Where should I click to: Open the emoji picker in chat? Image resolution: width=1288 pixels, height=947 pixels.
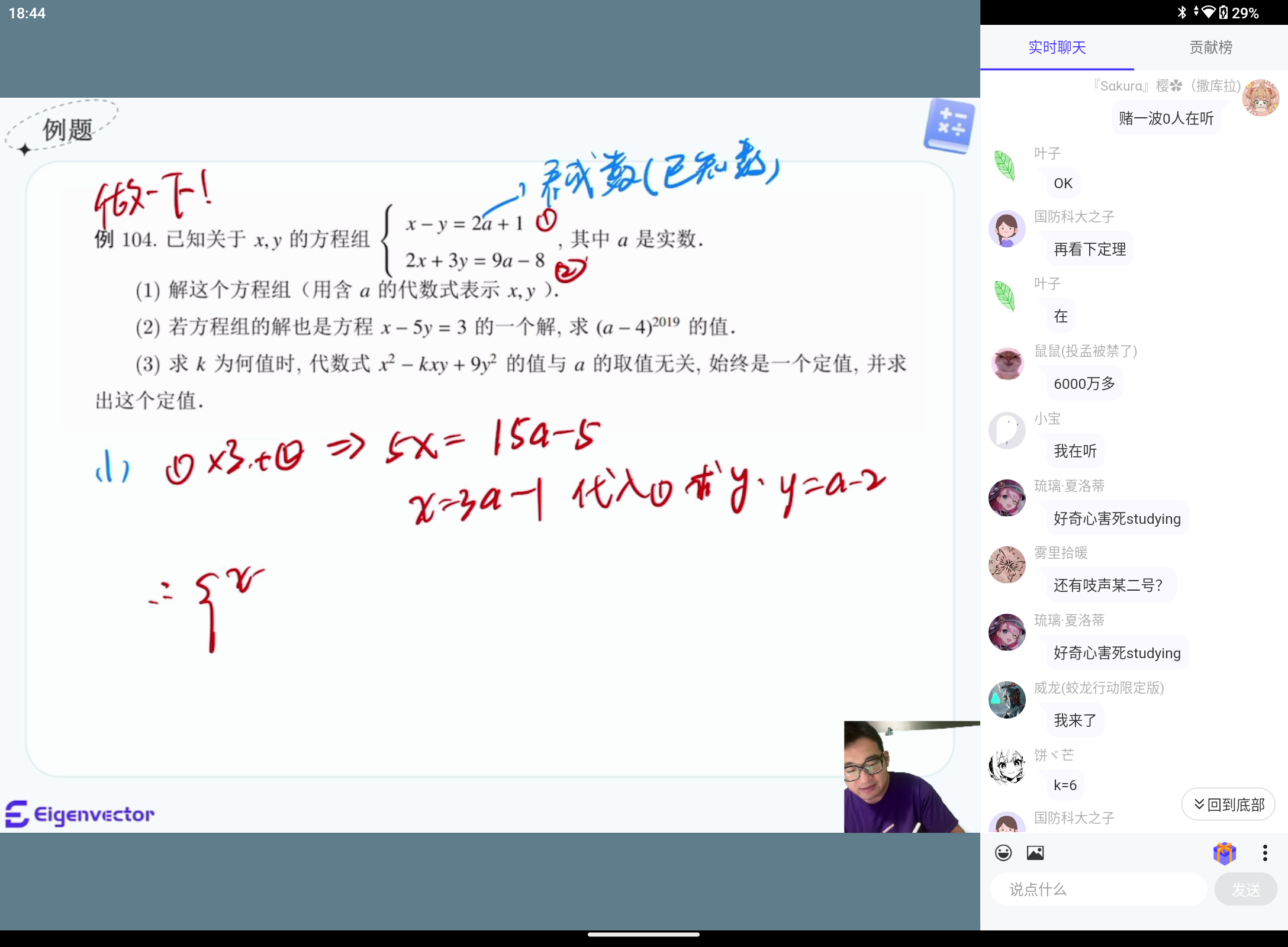(x=1003, y=852)
